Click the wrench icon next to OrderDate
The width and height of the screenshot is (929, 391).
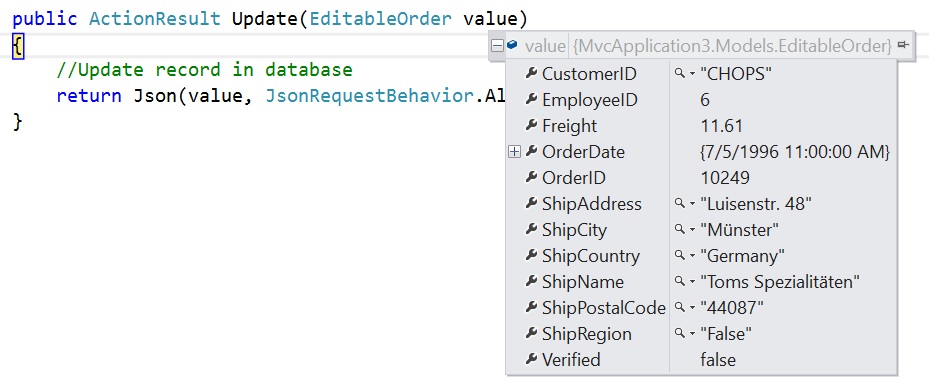pos(531,152)
